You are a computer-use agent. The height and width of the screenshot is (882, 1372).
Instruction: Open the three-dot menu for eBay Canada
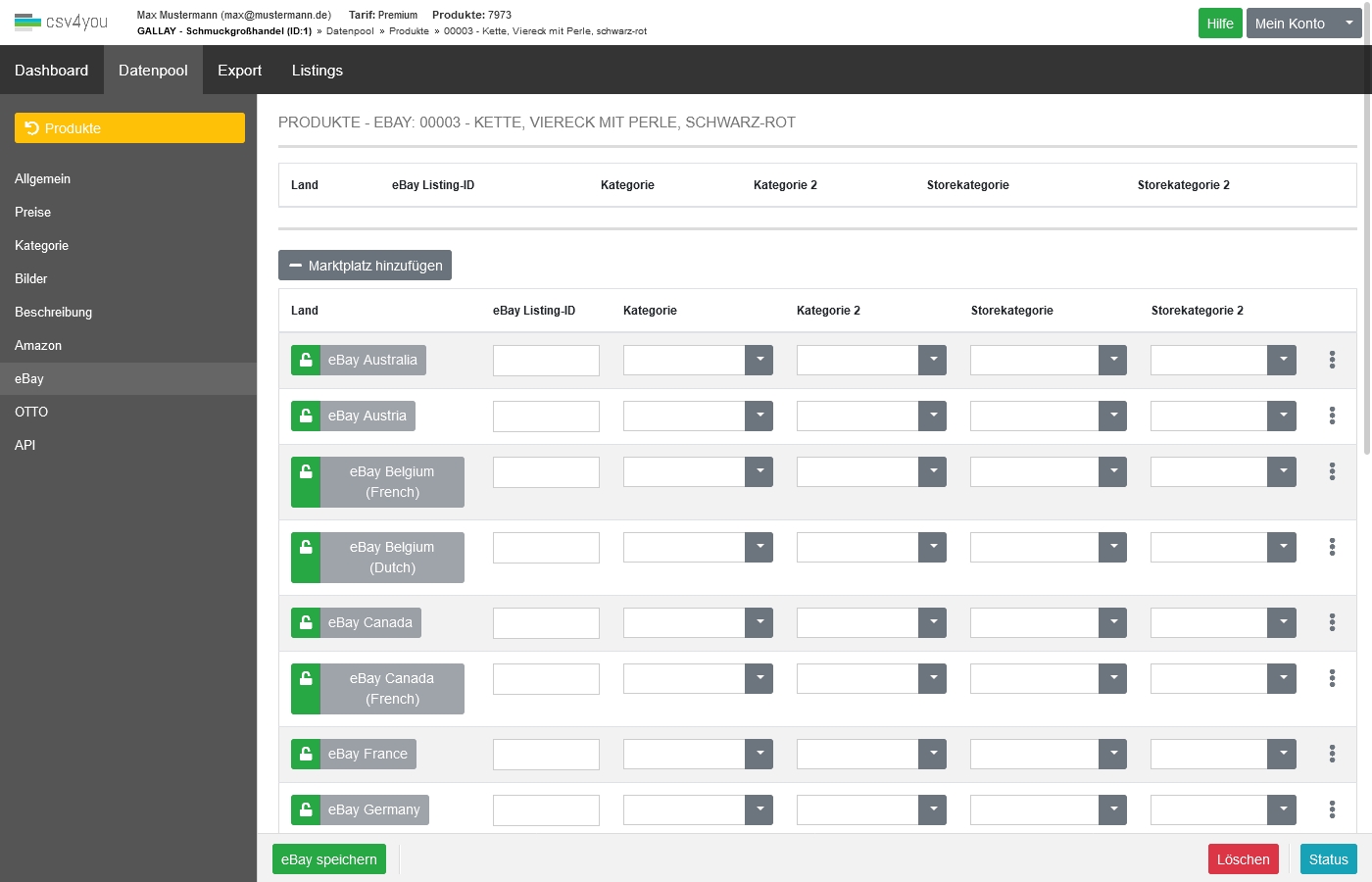[1332, 622]
